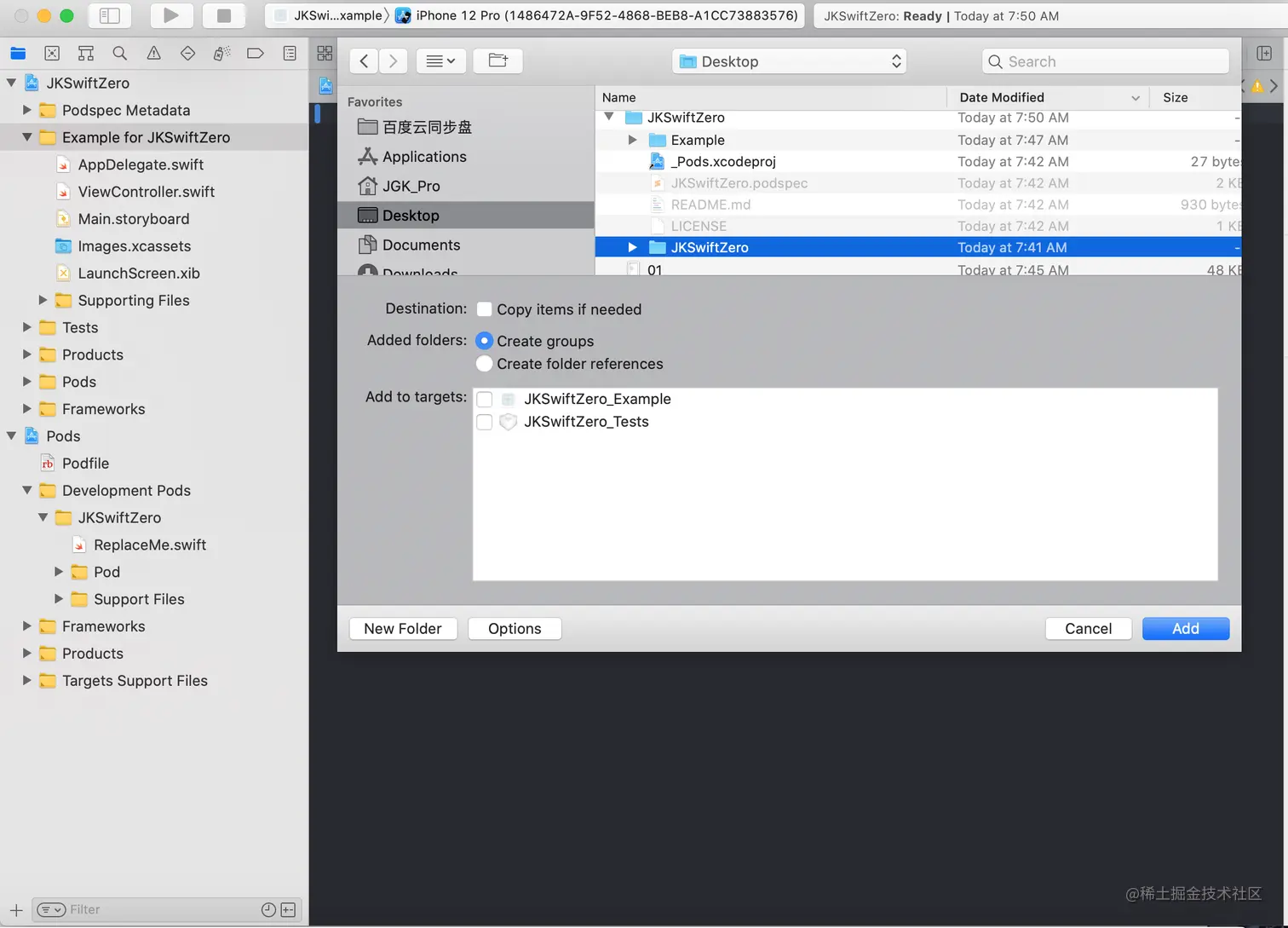Expand Supporting Files group
The image size is (1288, 928).
[43, 300]
